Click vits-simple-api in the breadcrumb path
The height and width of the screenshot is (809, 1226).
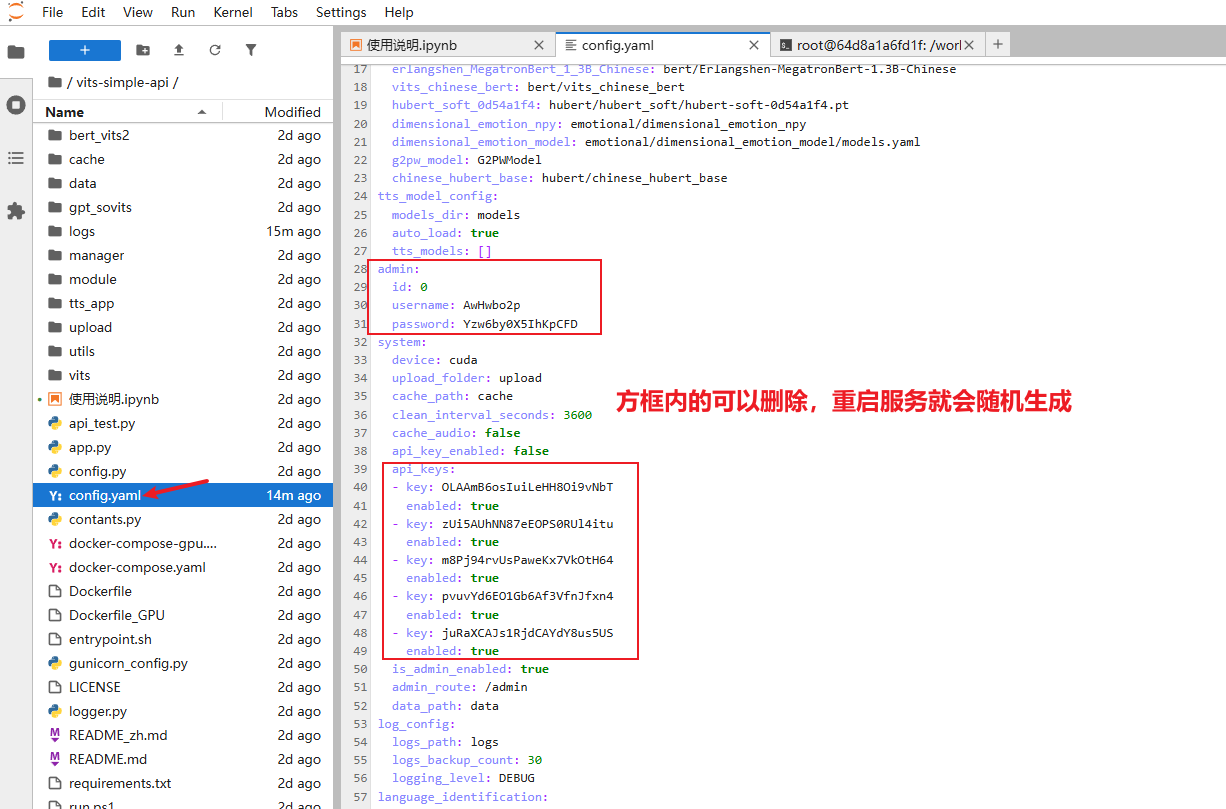[124, 83]
